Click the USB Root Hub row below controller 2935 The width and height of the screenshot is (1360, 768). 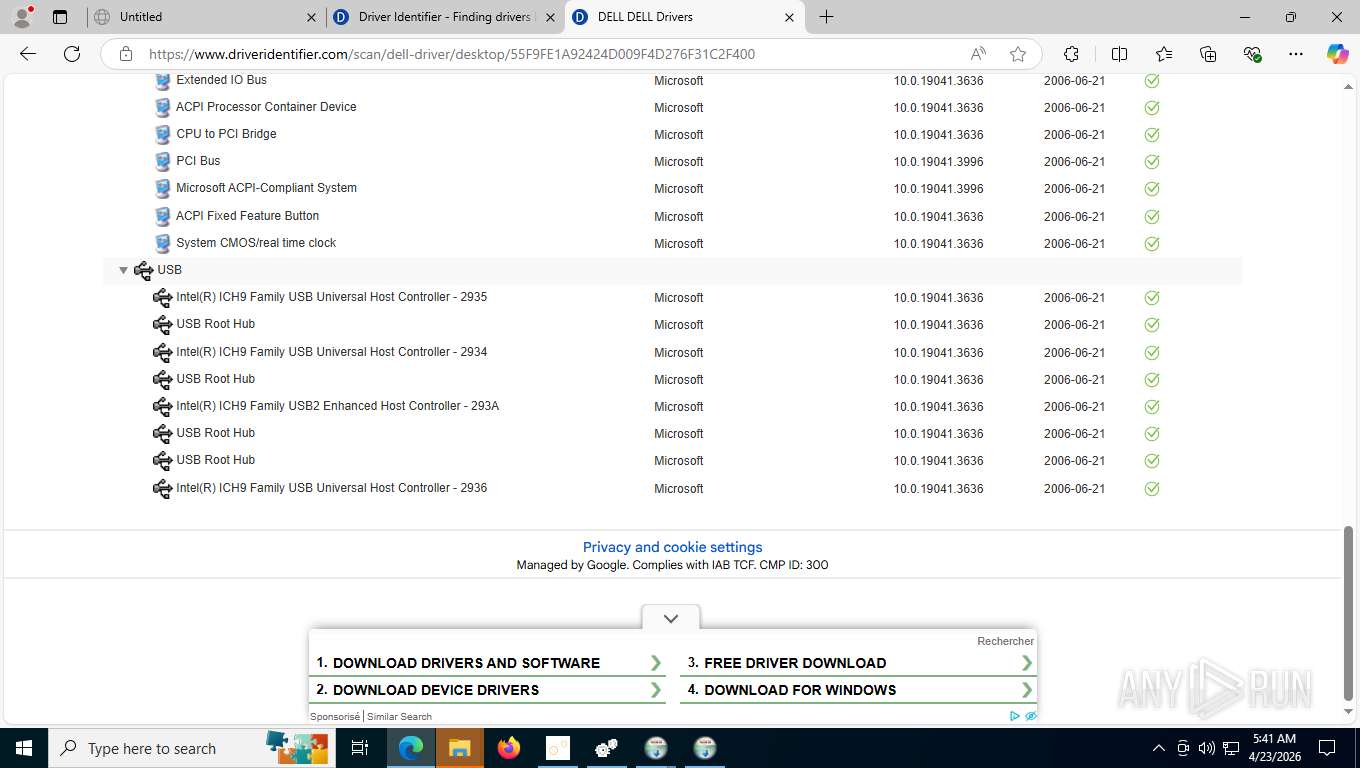click(672, 324)
